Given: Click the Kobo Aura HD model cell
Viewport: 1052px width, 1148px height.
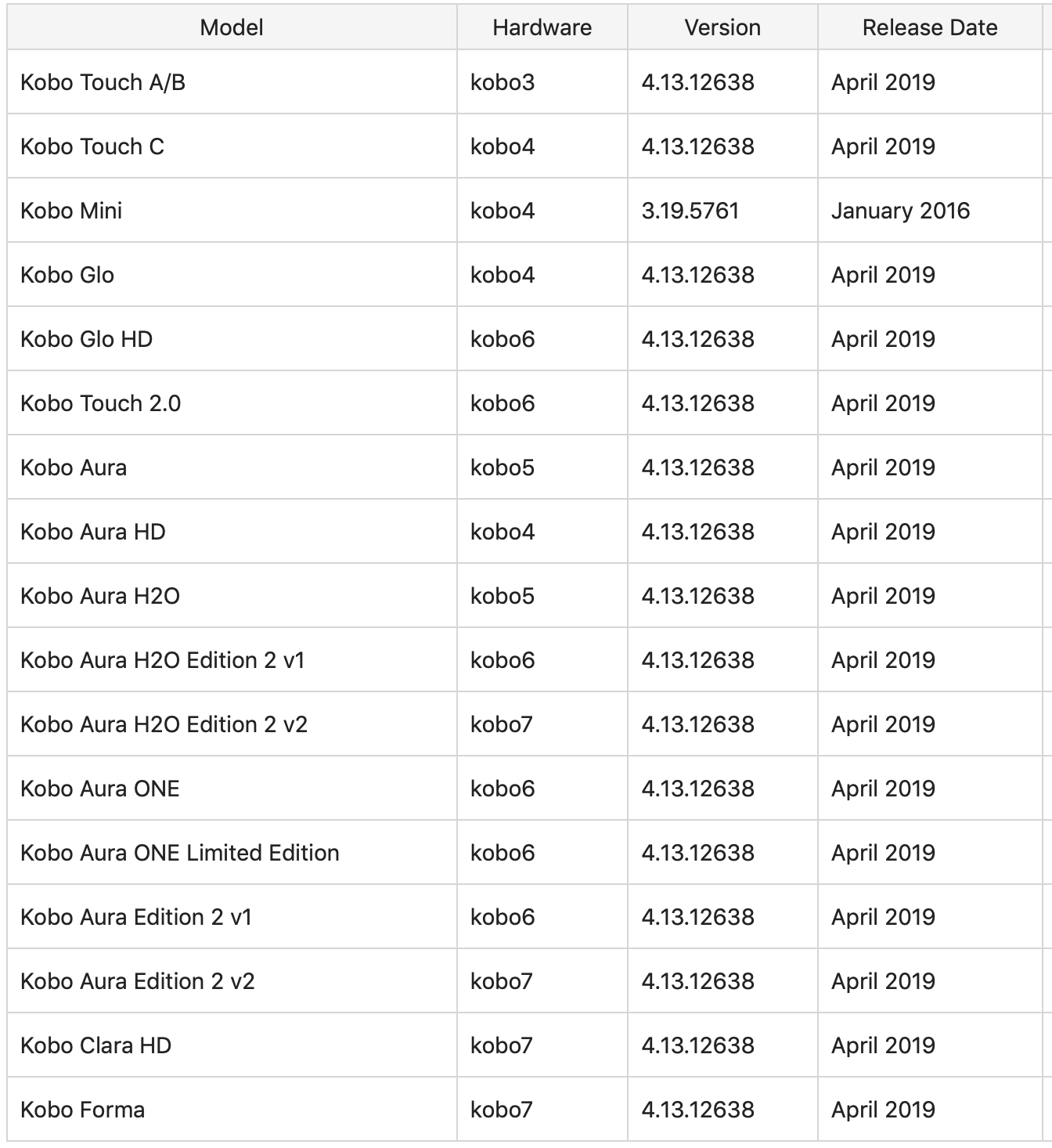Looking at the screenshot, I should coord(232,532).
